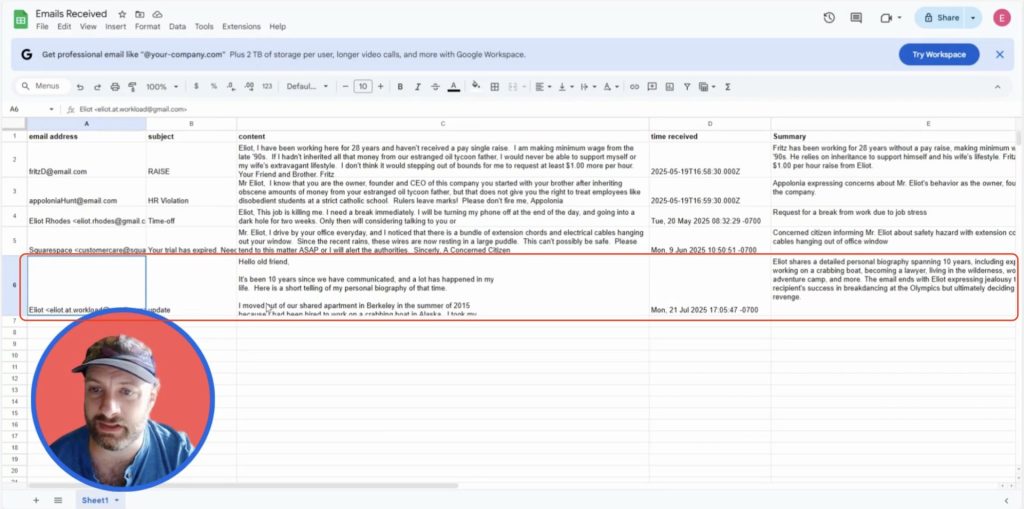Open the Tools menu
The height and width of the screenshot is (509, 1024).
(x=204, y=27)
